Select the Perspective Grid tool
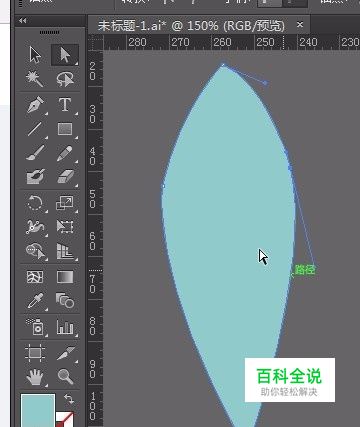Image resolution: width=360 pixels, height=427 pixels. [65, 251]
